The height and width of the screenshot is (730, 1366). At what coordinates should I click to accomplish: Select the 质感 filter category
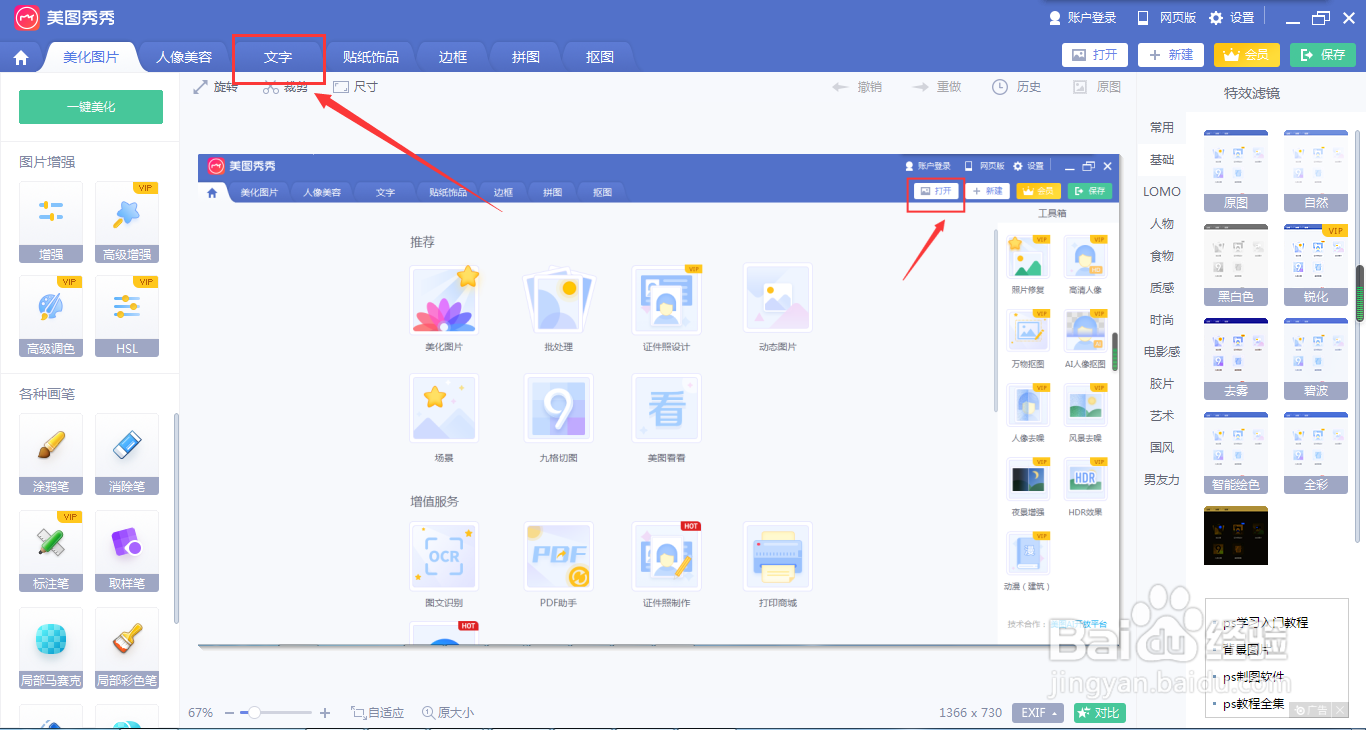pos(1162,288)
